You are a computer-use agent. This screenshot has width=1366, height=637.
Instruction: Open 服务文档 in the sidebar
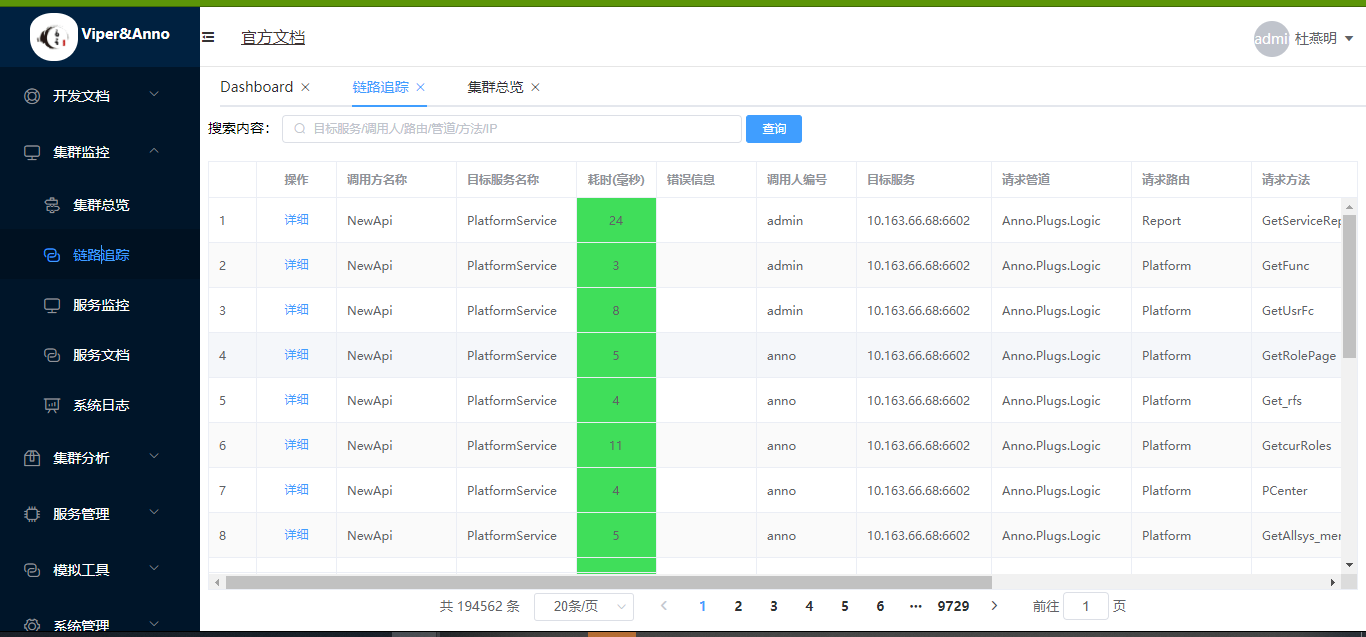(x=101, y=355)
